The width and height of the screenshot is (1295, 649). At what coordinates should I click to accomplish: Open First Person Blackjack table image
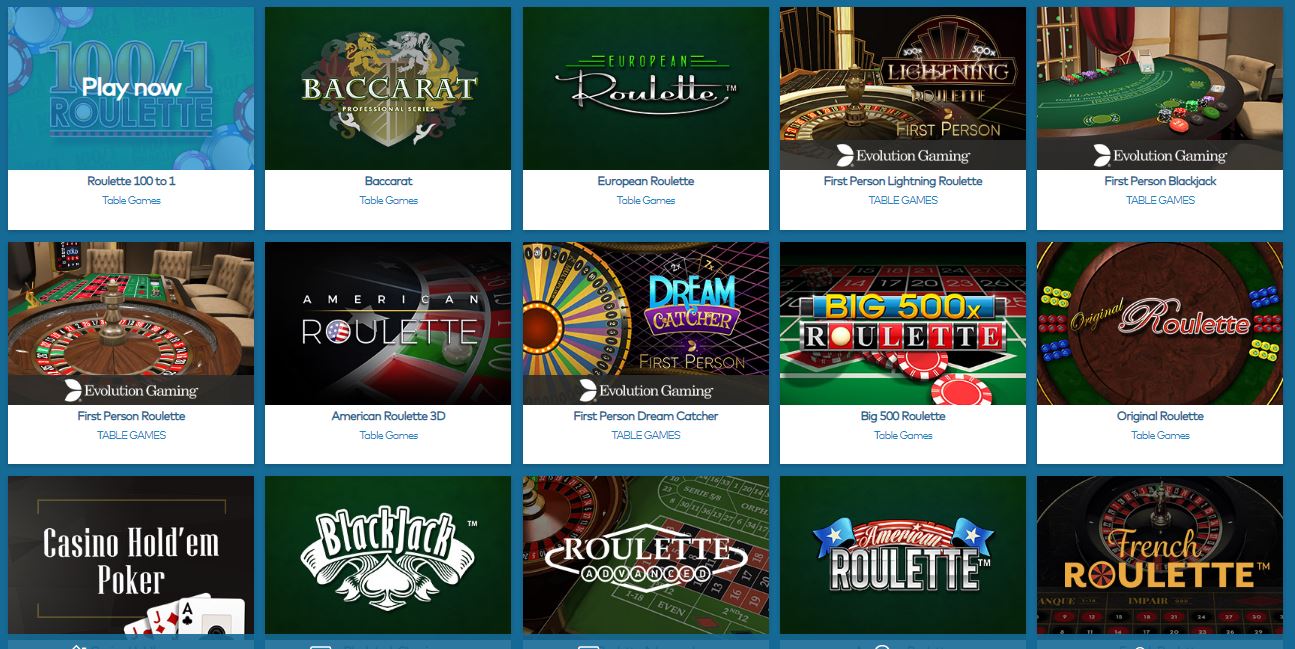tap(1160, 88)
